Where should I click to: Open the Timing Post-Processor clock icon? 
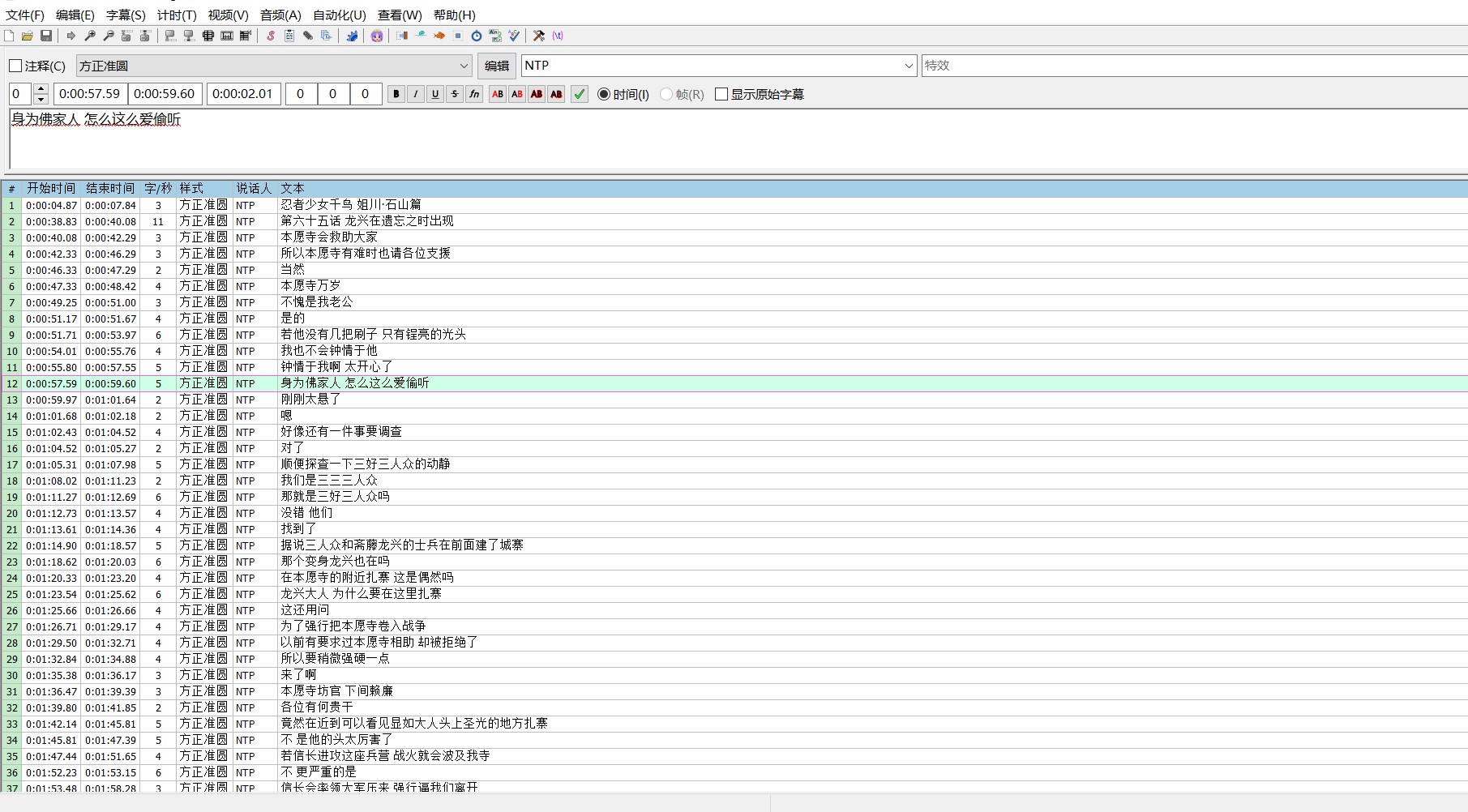477,36
